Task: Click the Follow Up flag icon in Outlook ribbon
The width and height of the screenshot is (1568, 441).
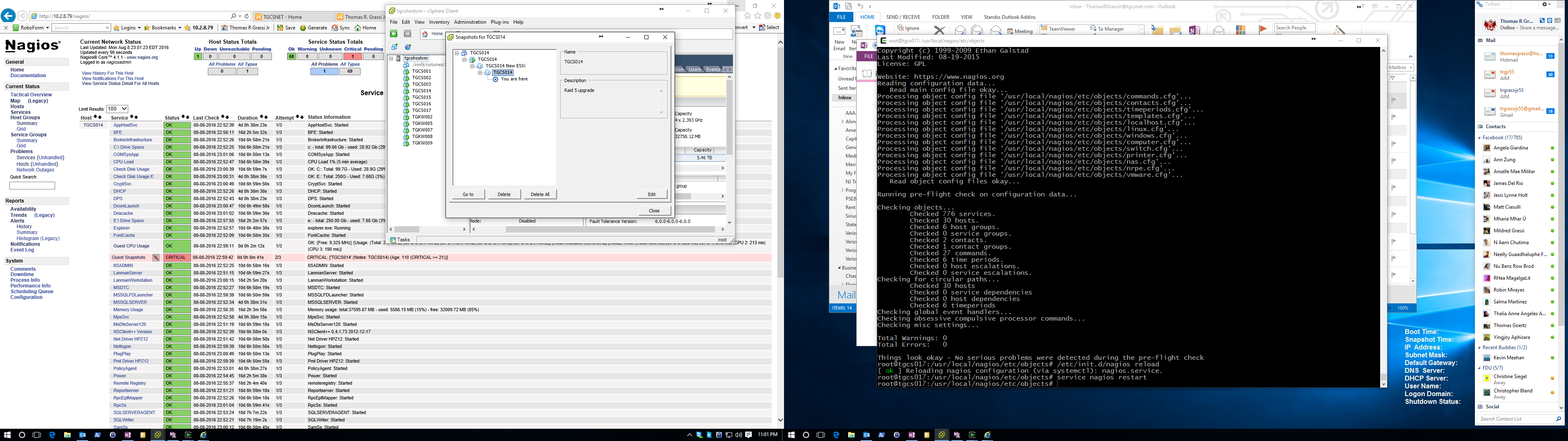Action: click(1263, 29)
